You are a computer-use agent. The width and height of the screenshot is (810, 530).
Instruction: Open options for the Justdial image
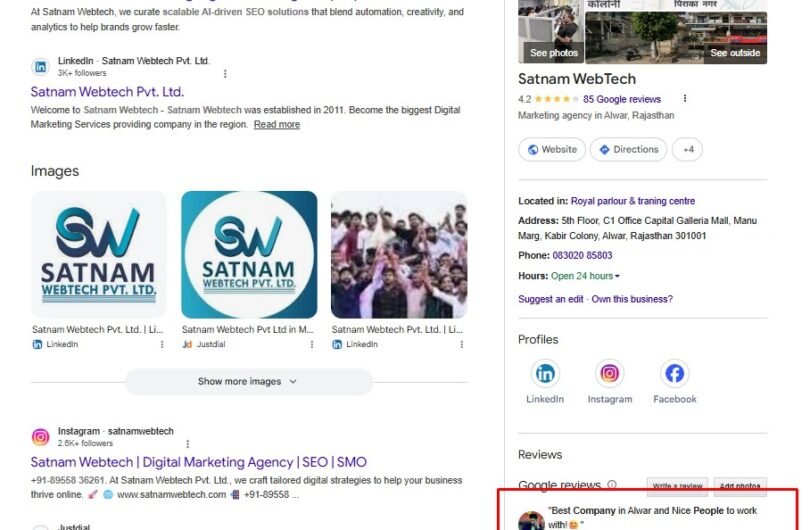311,345
